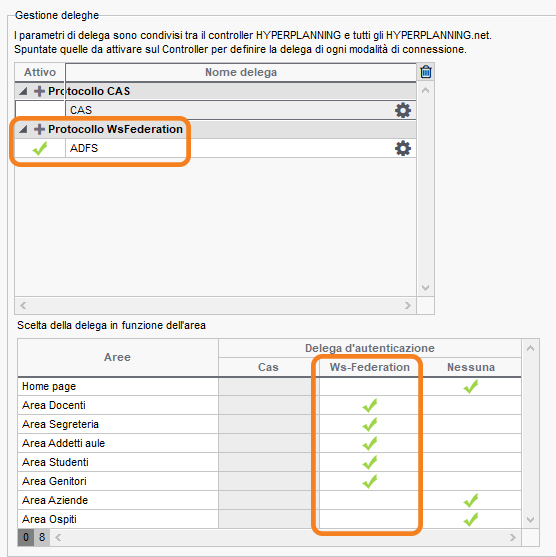Click the trash icon to delete delegation
The height and width of the screenshot is (557, 556).
click(x=426, y=72)
